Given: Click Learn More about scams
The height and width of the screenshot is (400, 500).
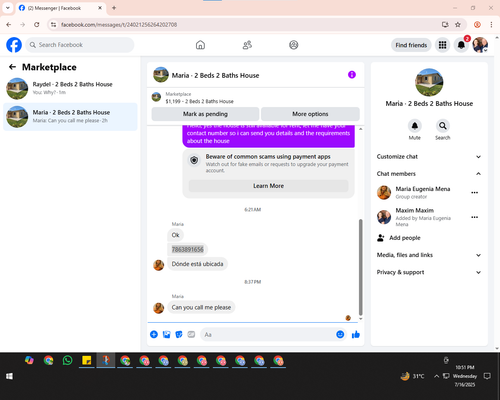Looking at the screenshot, I should click(269, 186).
